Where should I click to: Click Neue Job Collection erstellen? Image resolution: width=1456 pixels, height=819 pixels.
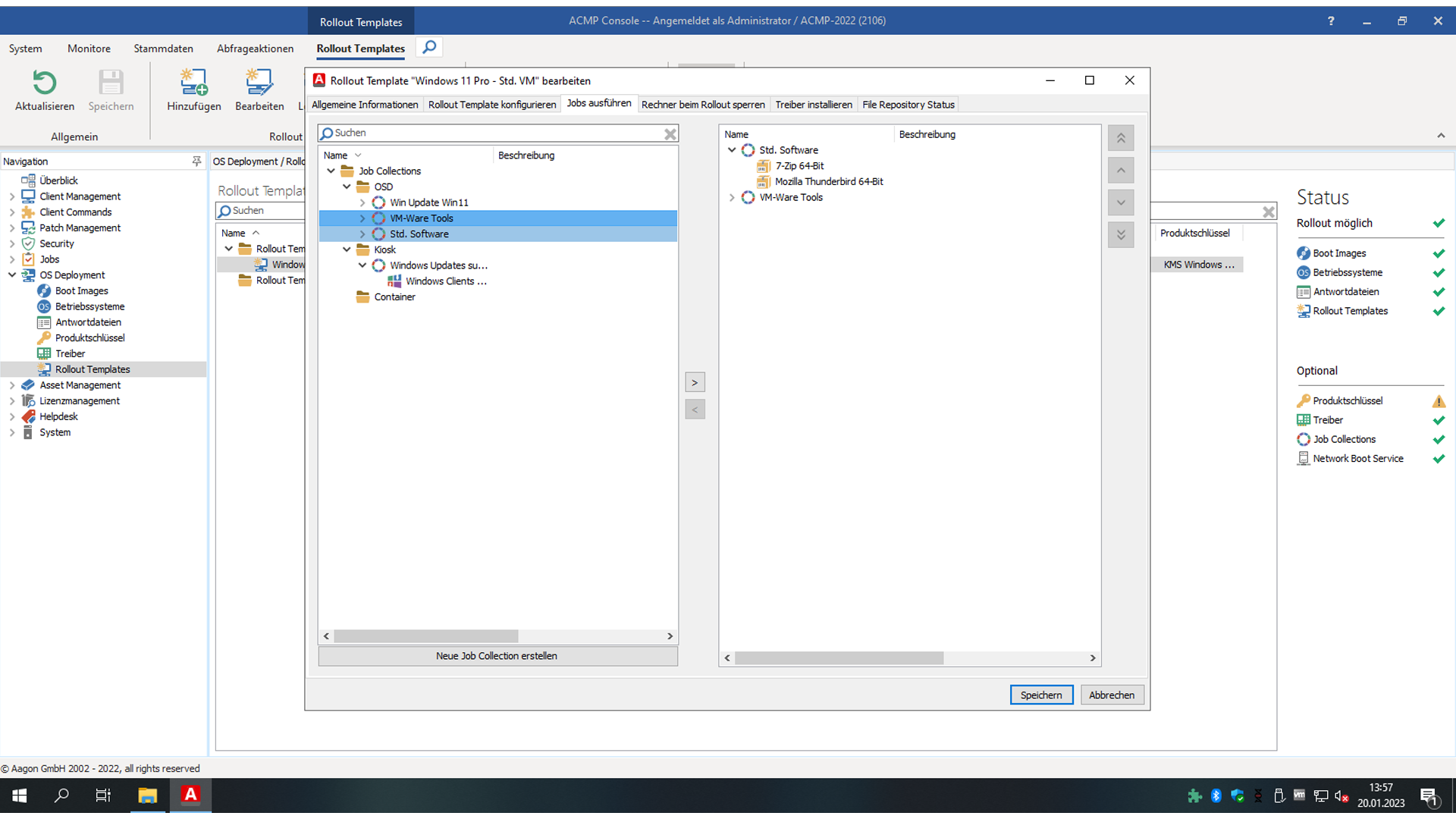[x=497, y=656]
